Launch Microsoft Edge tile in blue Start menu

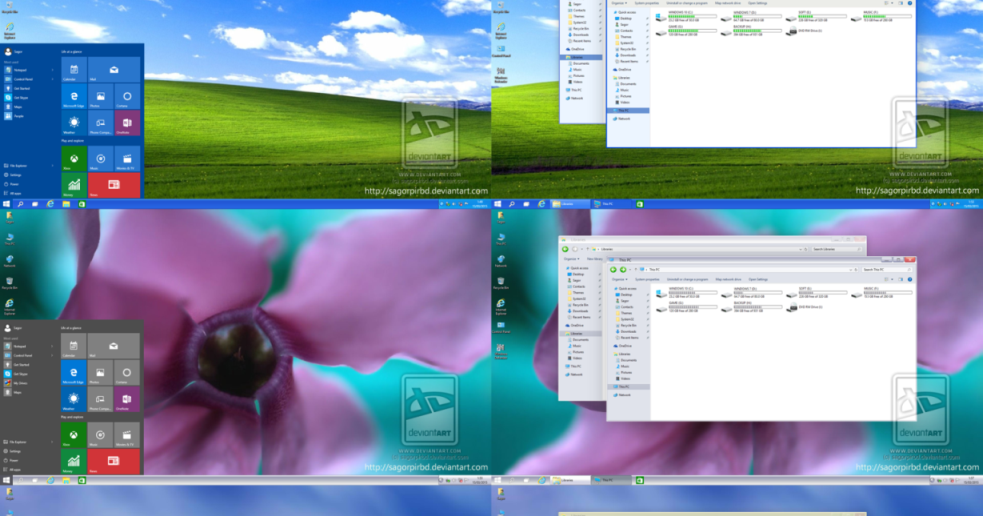point(73,97)
